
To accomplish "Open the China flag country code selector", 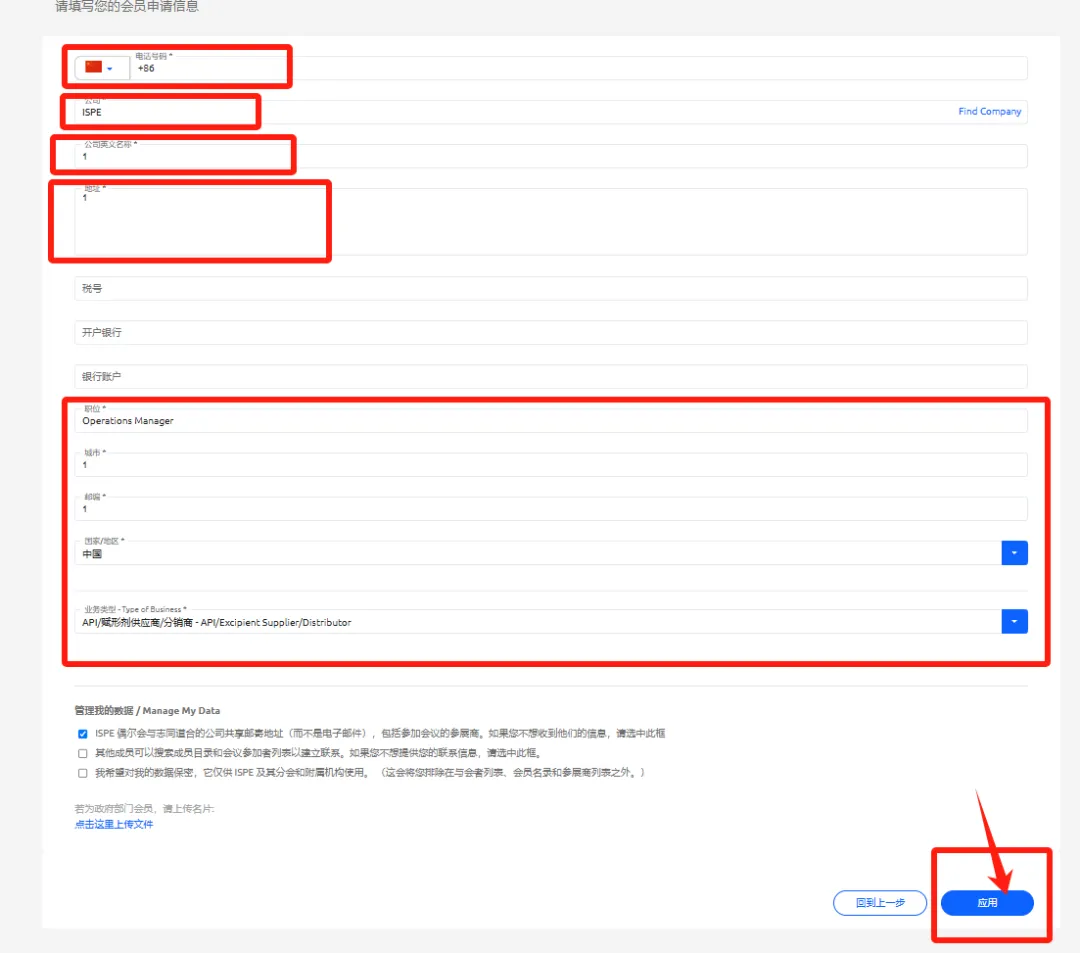I will click(x=99, y=68).
